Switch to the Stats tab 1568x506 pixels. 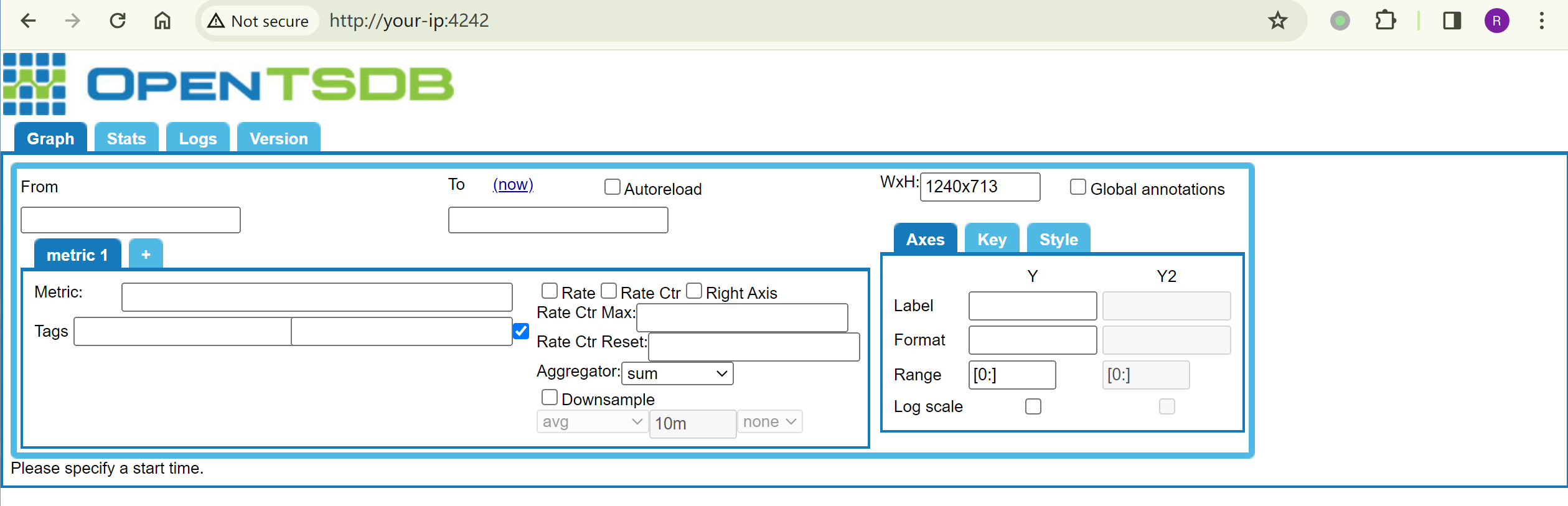[126, 138]
